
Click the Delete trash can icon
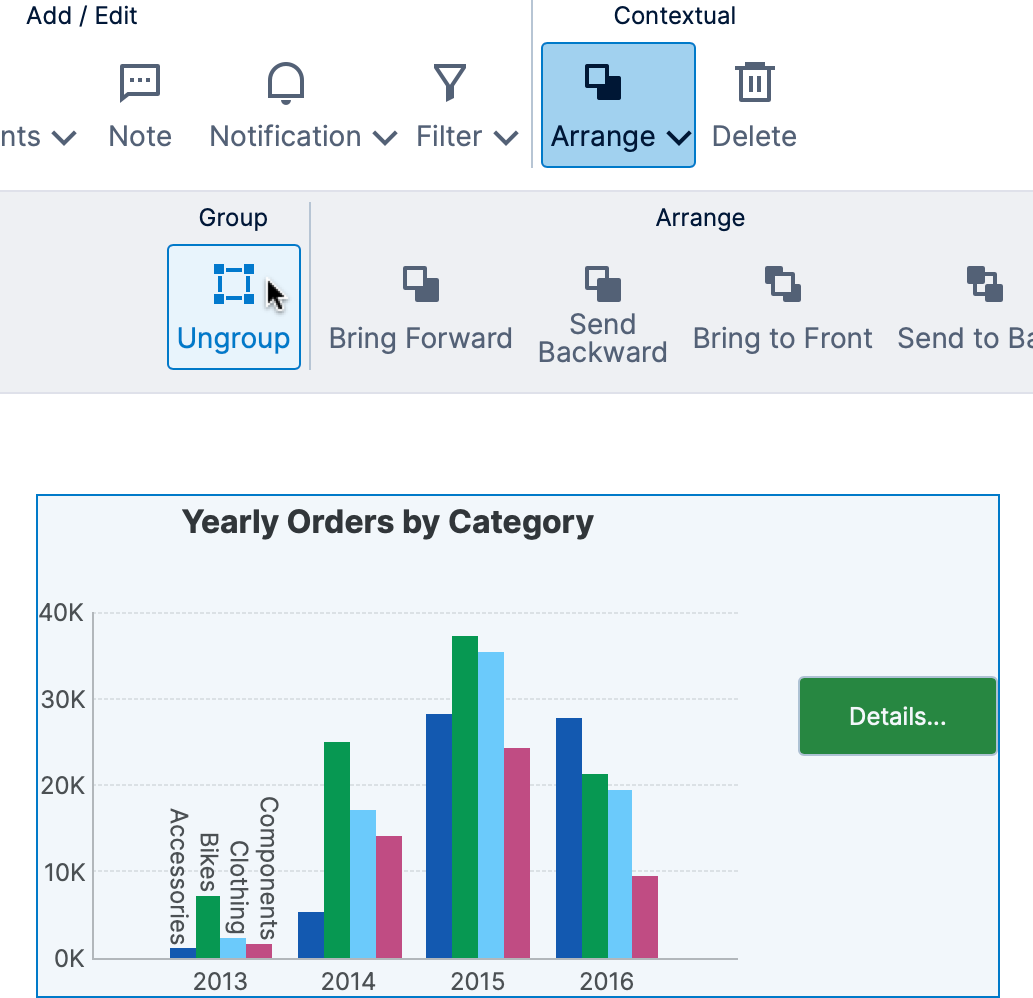[x=754, y=83]
